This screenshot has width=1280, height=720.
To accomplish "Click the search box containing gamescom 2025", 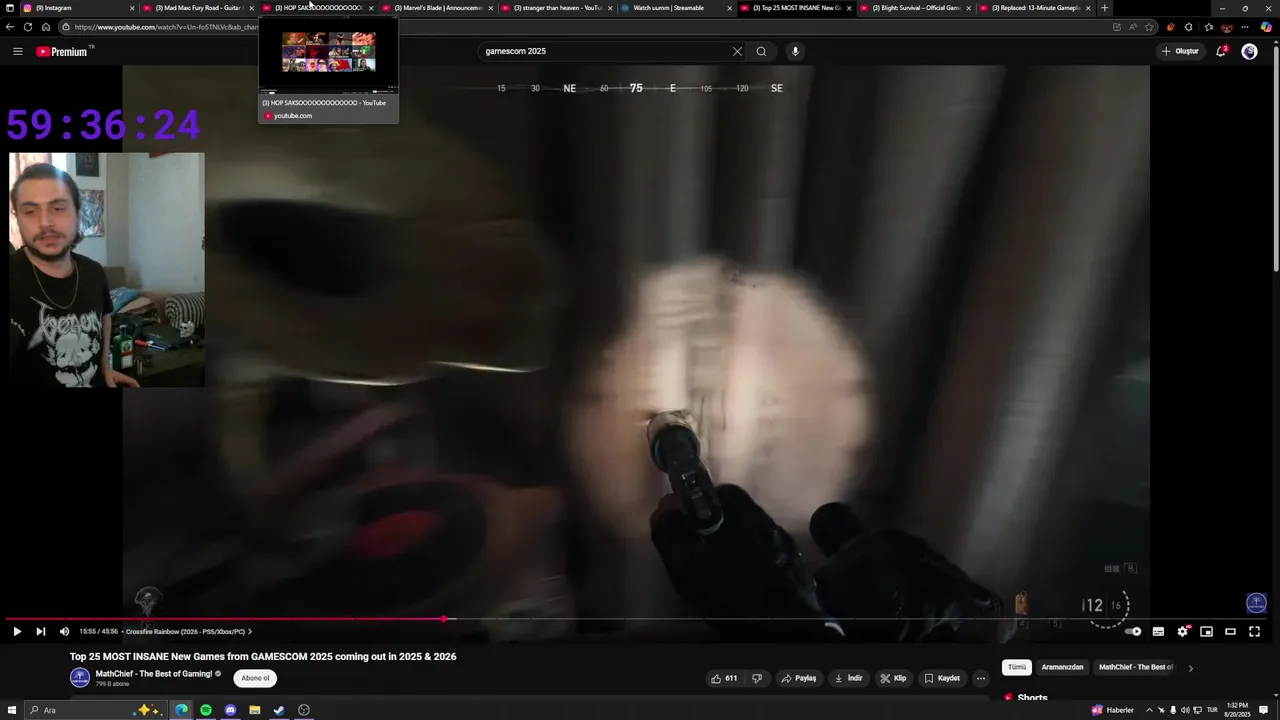I will point(605,51).
